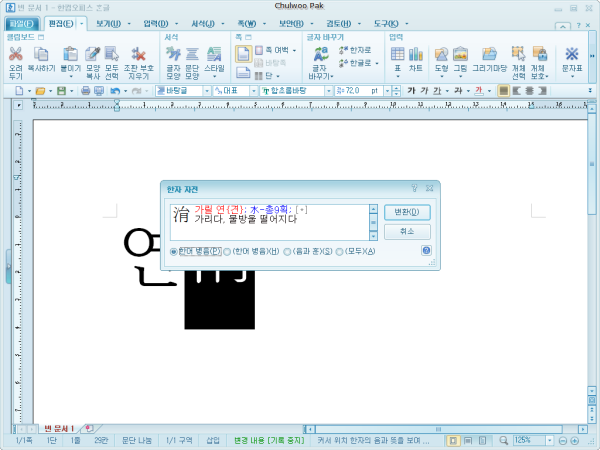
Task: Open the 대표 language dropdown
Action: tap(254, 91)
